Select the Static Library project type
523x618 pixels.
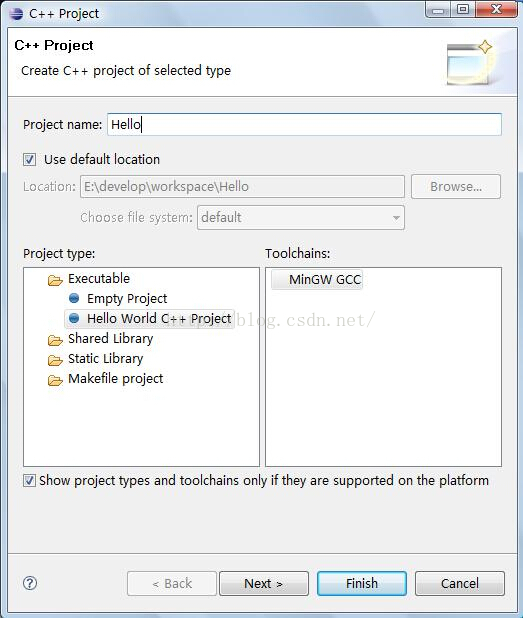click(x=105, y=359)
